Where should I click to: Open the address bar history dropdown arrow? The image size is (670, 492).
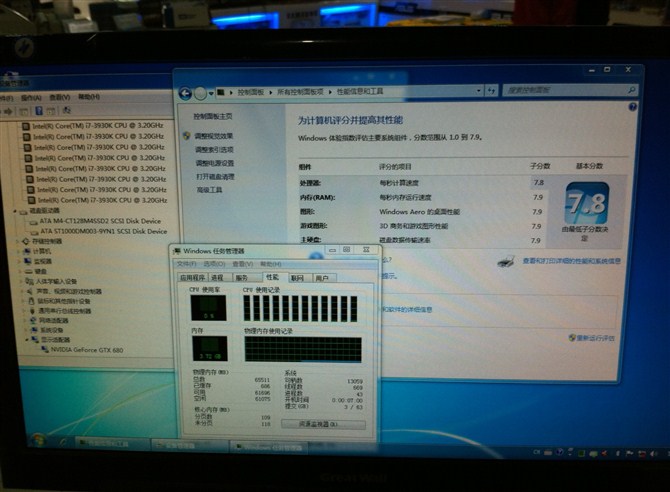coord(479,91)
